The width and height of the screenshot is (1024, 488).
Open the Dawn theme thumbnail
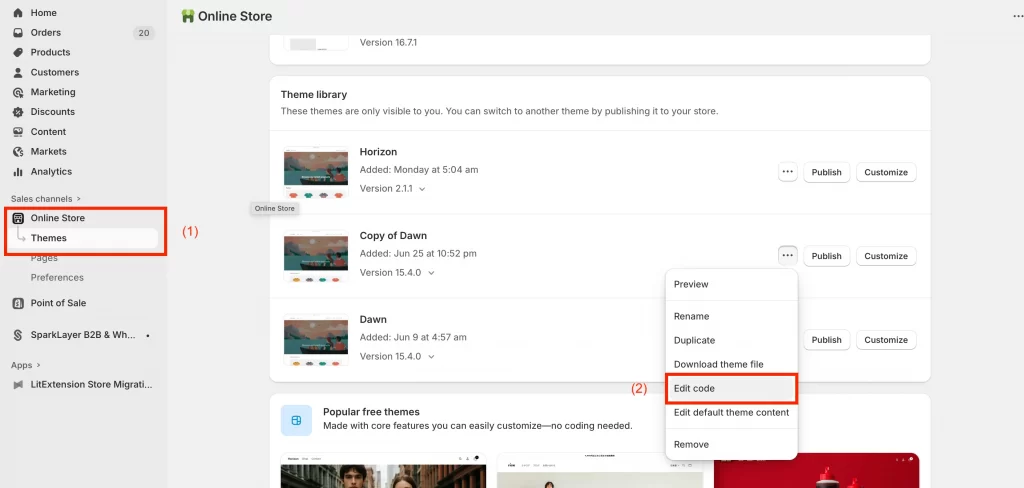tap(315, 340)
